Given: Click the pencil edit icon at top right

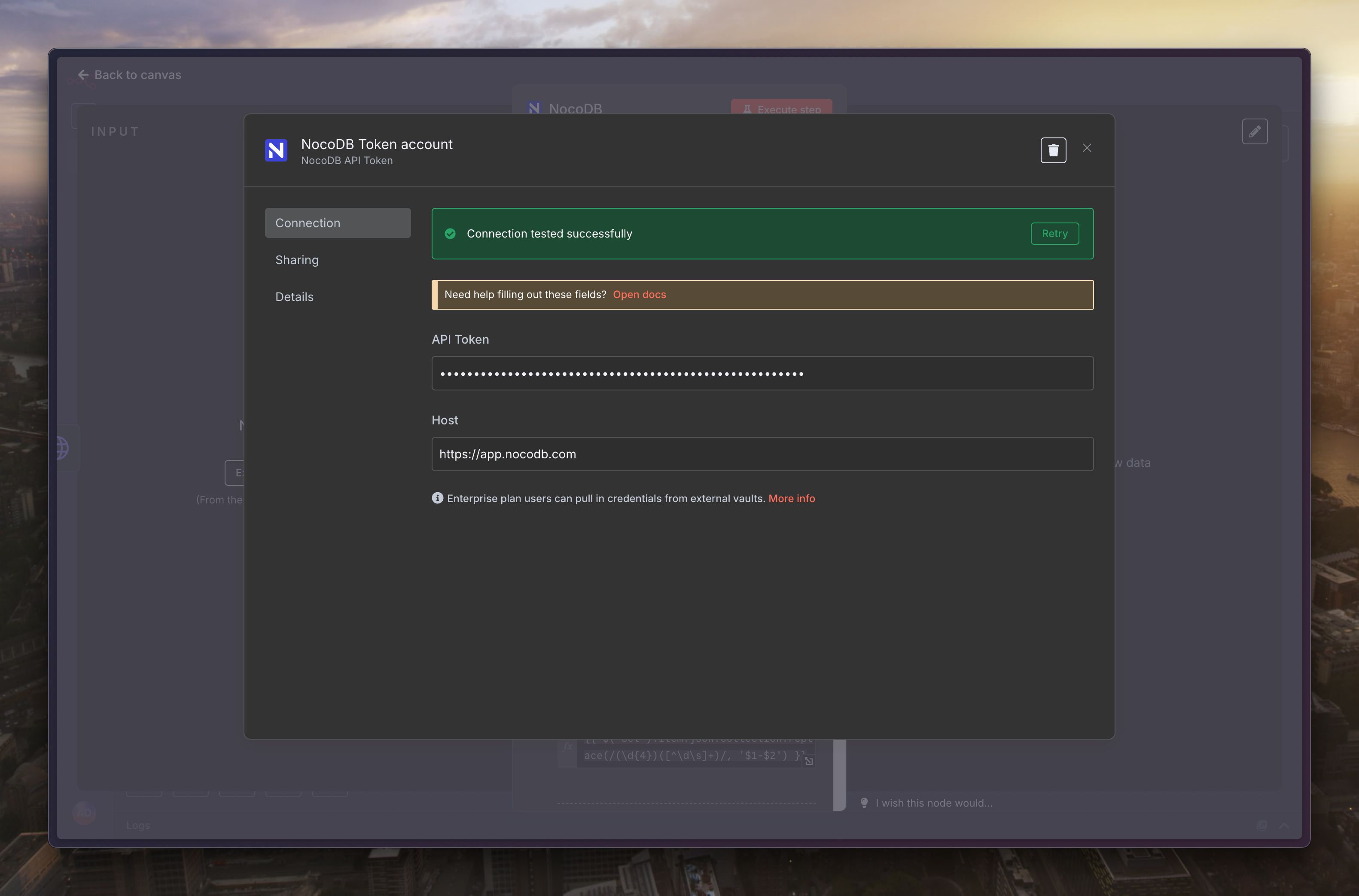Looking at the screenshot, I should 1255,131.
